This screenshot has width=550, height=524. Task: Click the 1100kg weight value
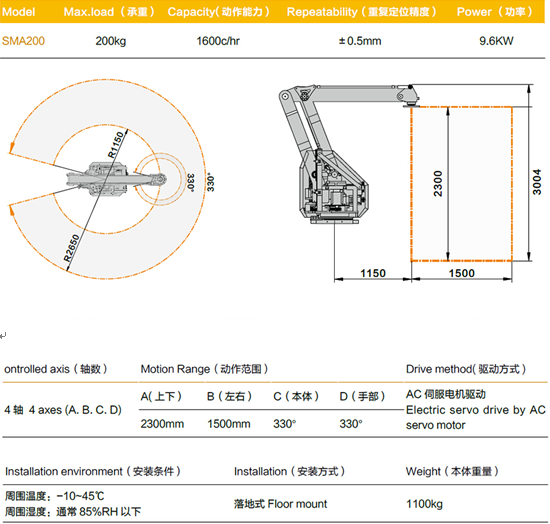point(424,504)
